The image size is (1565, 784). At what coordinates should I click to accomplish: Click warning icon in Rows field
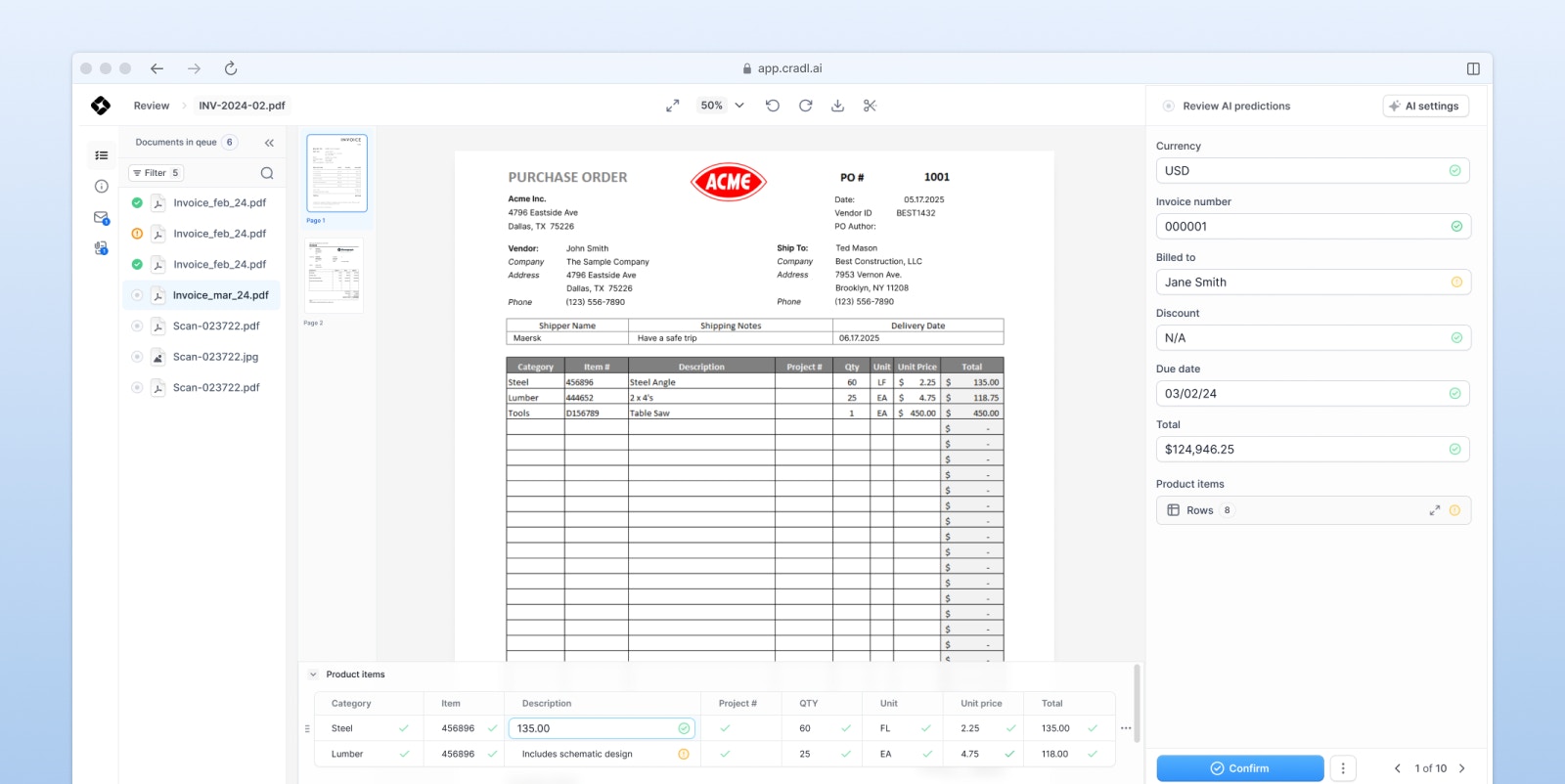[1455, 510]
